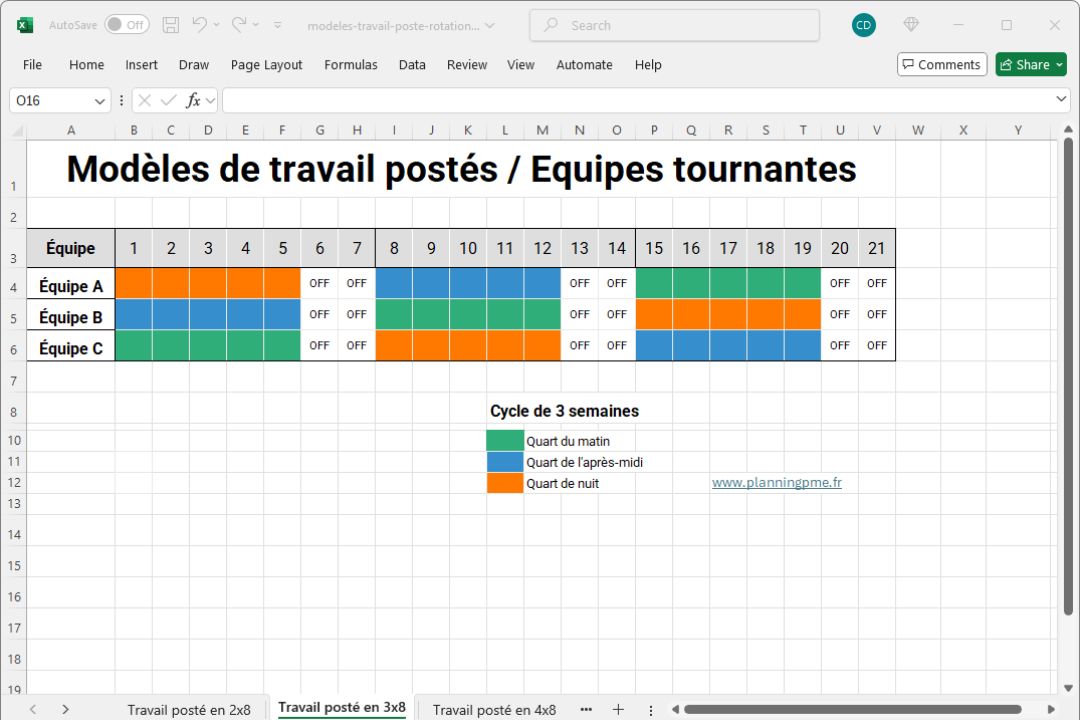
Task: Click the Insert Function fx icon
Action: point(194,100)
